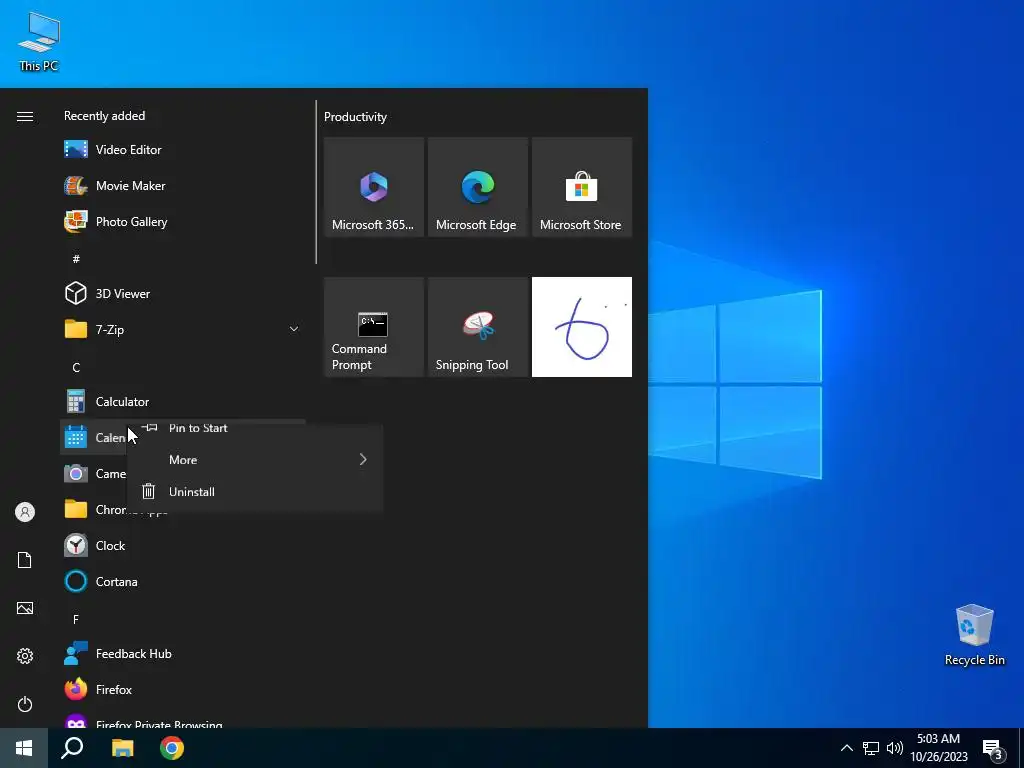This screenshot has width=1024, height=768.
Task: Click the Uninstall trash icon
Action: 148,491
